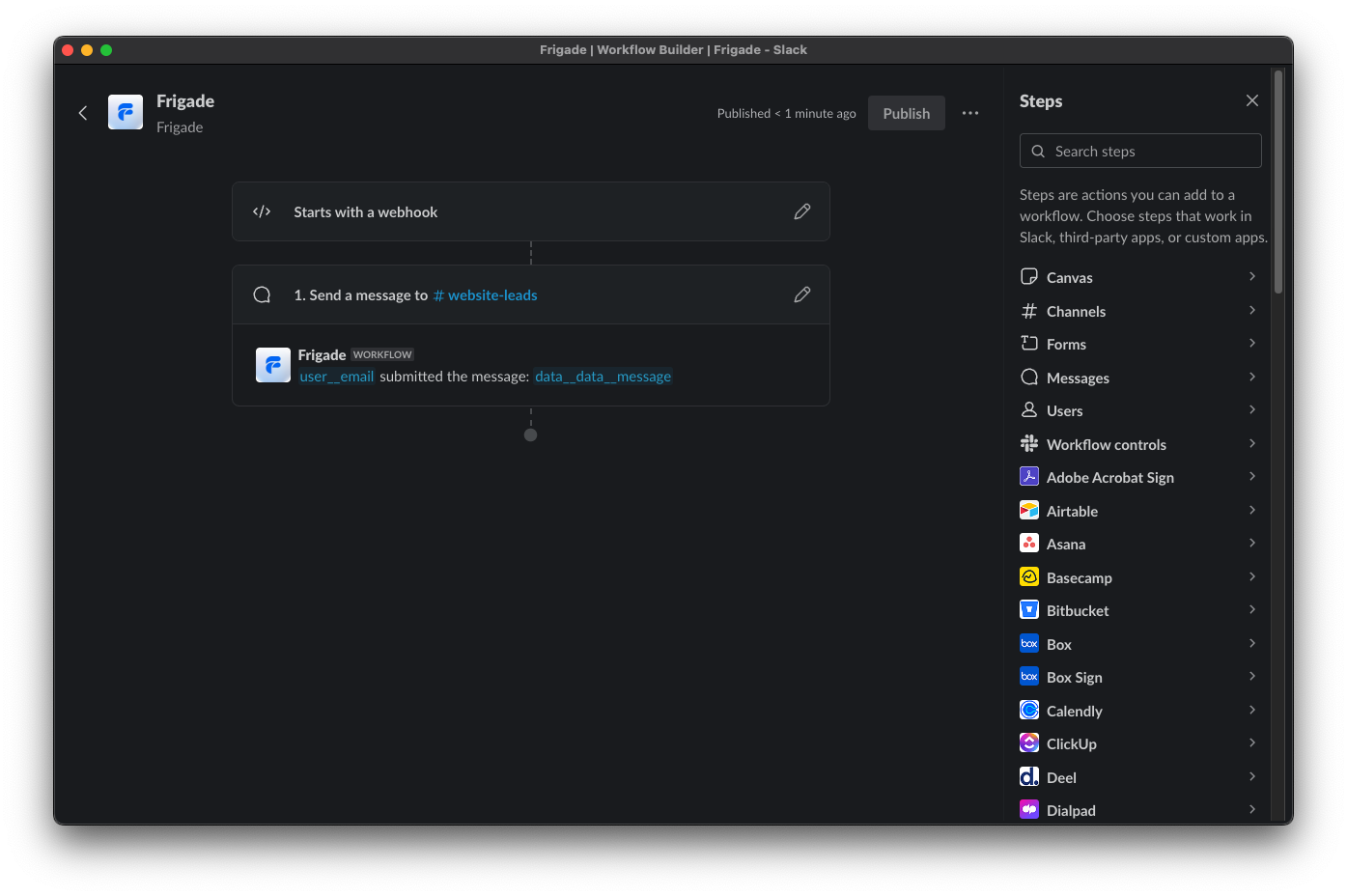The width and height of the screenshot is (1347, 896).
Task: Expand the Channels steps chevron
Action: click(1252, 310)
